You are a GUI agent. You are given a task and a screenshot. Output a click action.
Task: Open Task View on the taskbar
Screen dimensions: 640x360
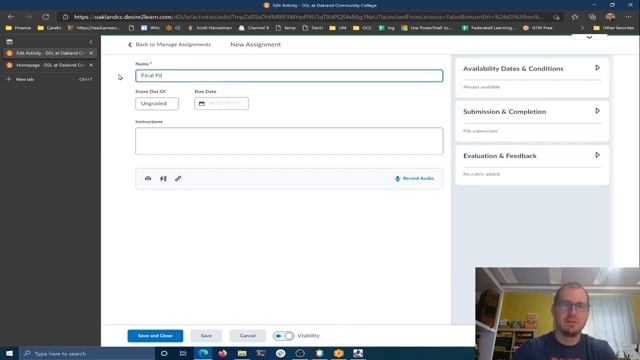click(x=183, y=353)
